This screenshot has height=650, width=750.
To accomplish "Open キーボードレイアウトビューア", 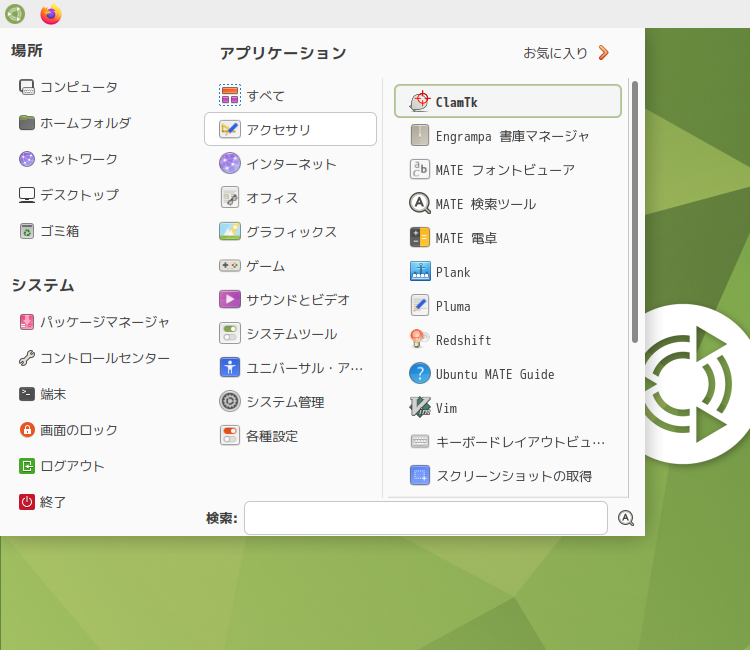I will tap(508, 442).
